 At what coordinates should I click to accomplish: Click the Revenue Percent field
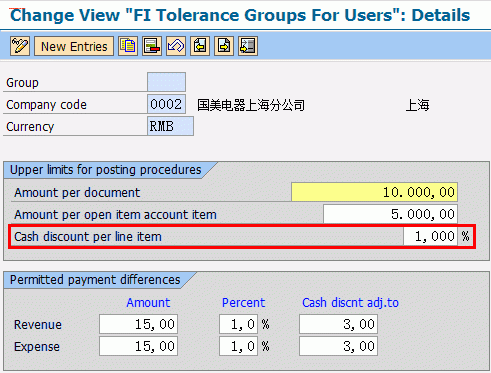(x=238, y=324)
